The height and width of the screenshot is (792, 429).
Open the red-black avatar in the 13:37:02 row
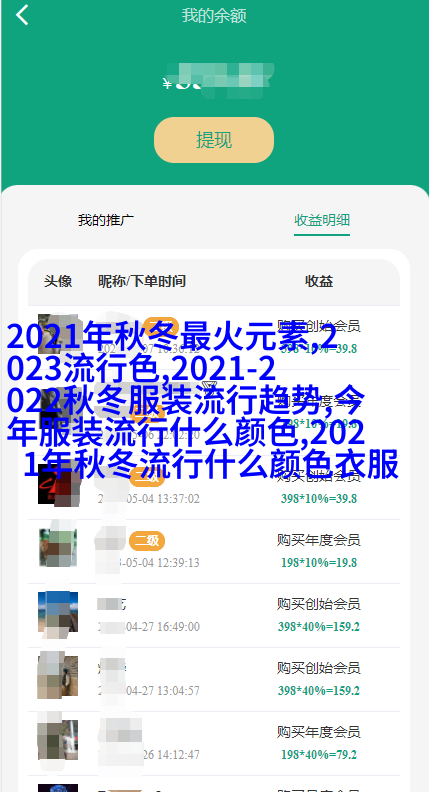coord(58,485)
